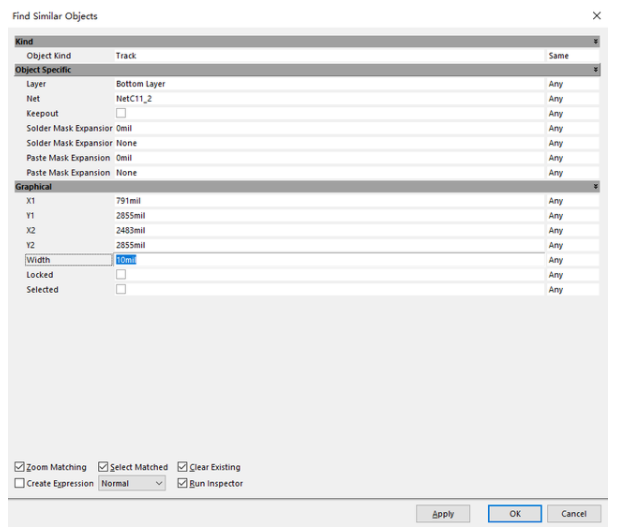The image size is (618, 530).
Task: Uncheck Run Inspector option
Action: [182, 483]
